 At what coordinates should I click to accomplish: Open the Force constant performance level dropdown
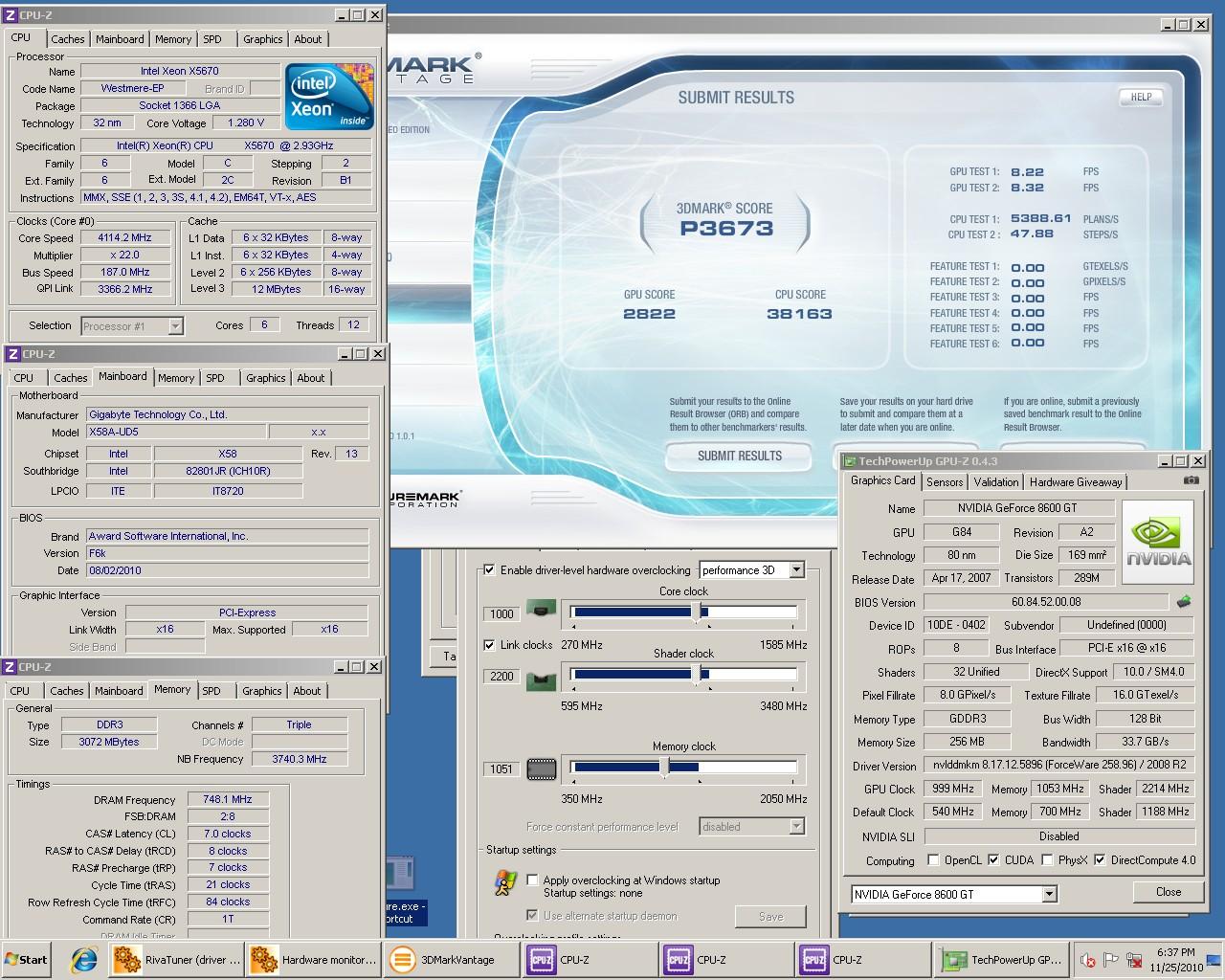[752, 826]
